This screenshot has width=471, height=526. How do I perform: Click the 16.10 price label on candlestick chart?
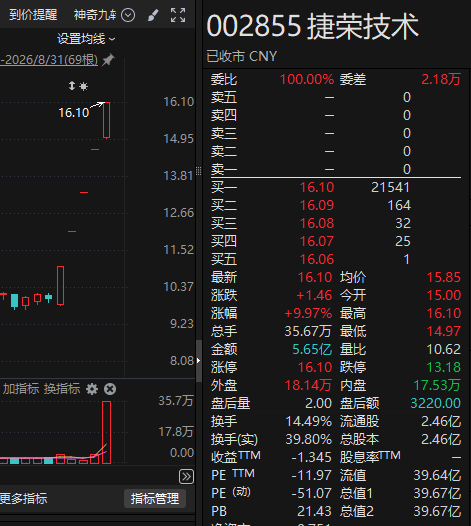(x=74, y=113)
